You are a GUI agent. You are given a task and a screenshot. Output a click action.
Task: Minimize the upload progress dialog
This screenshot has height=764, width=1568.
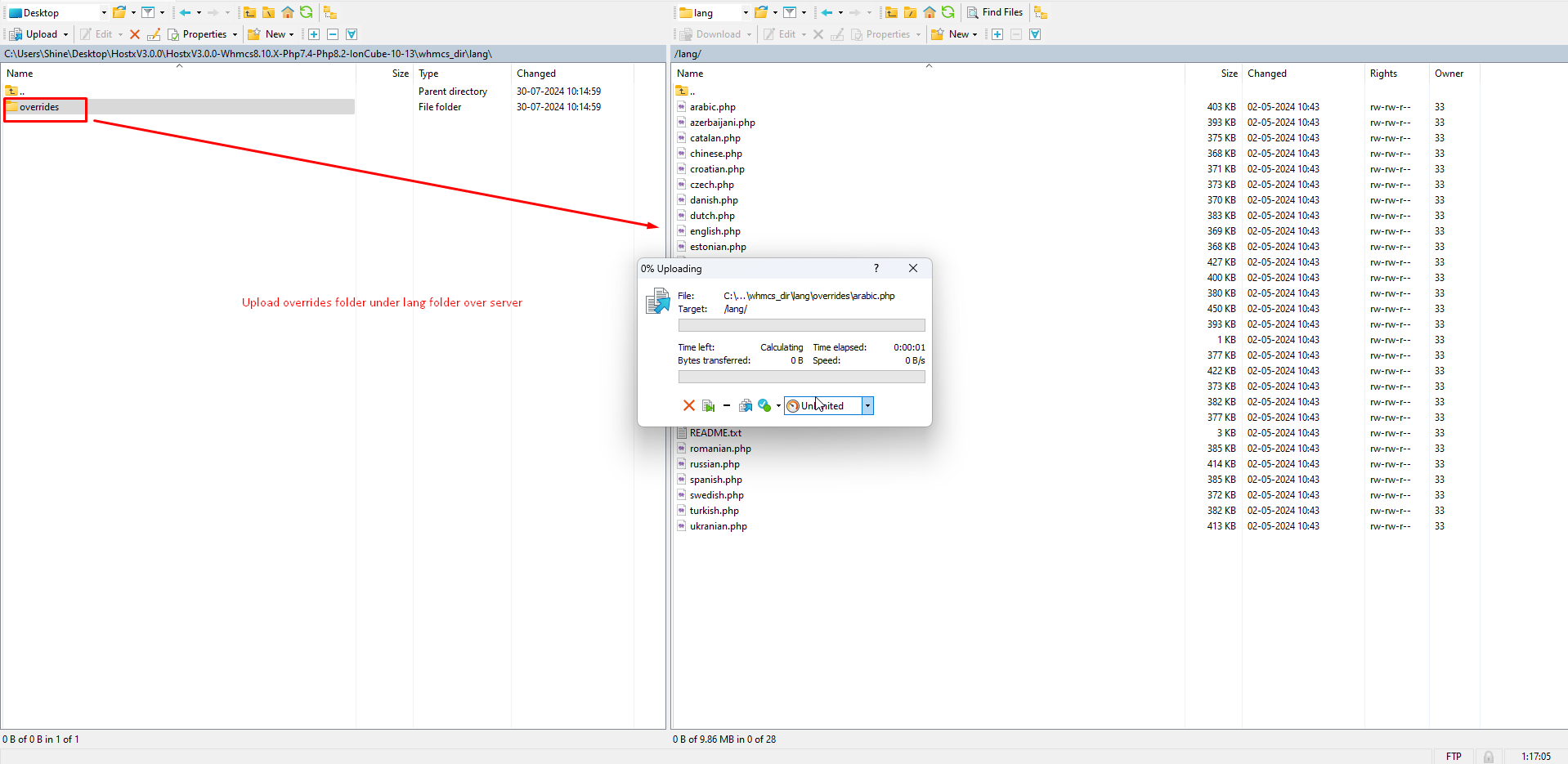tap(726, 406)
